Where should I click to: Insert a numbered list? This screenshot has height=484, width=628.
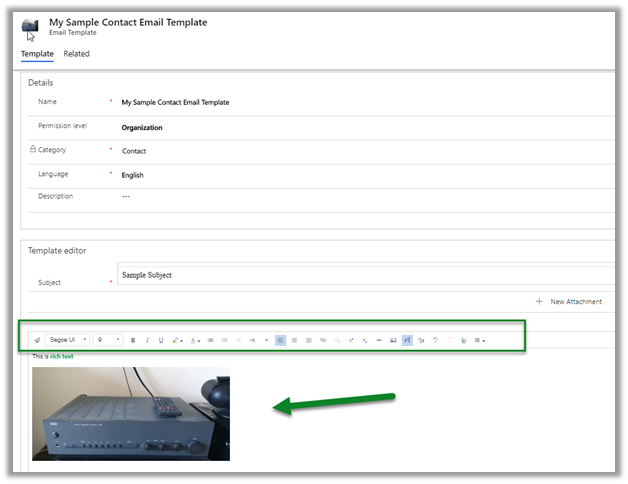point(224,340)
